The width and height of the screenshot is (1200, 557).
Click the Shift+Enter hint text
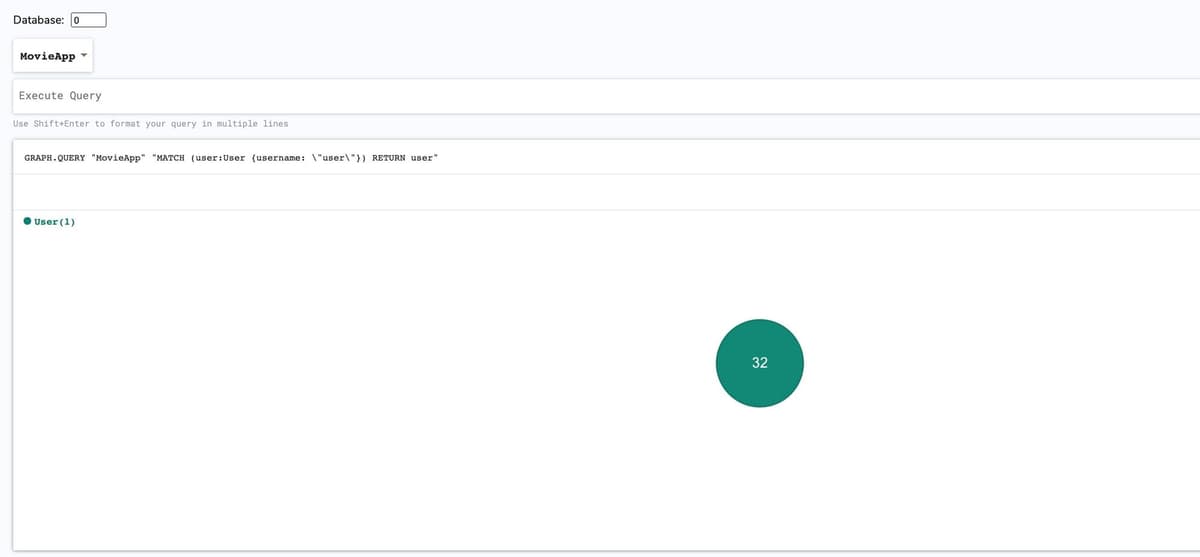(150, 124)
